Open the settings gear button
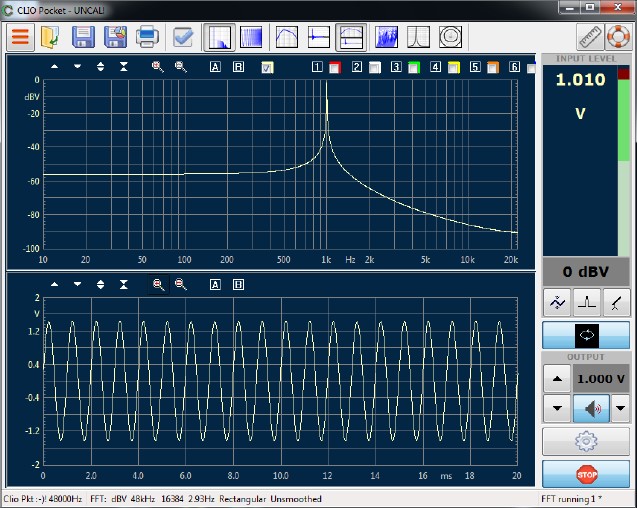 point(587,441)
